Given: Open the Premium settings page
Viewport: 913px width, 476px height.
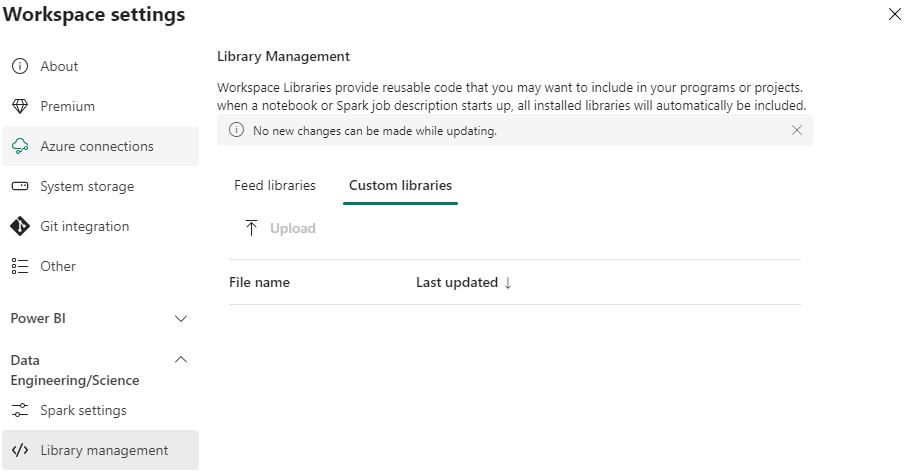Looking at the screenshot, I should [100, 107].
